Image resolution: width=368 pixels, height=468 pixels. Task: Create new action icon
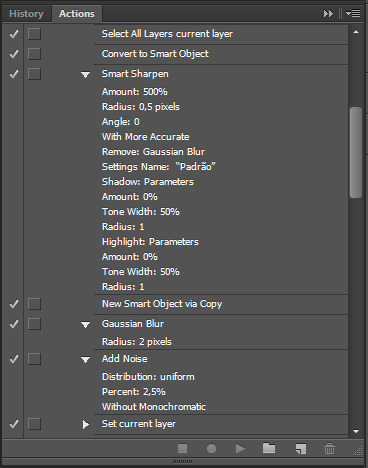click(x=301, y=449)
